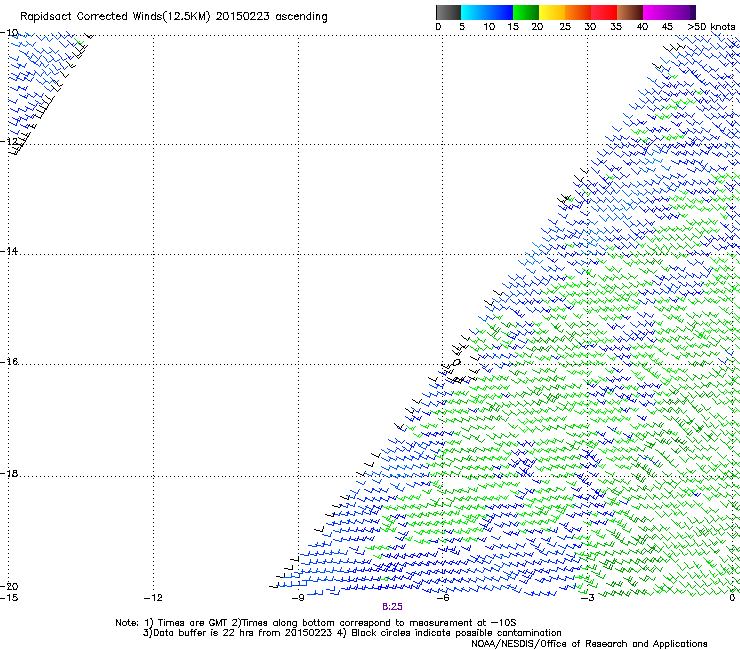Click the '-6' longitude label on bottom axis
The width and height of the screenshot is (740, 650).
[x=443, y=598]
